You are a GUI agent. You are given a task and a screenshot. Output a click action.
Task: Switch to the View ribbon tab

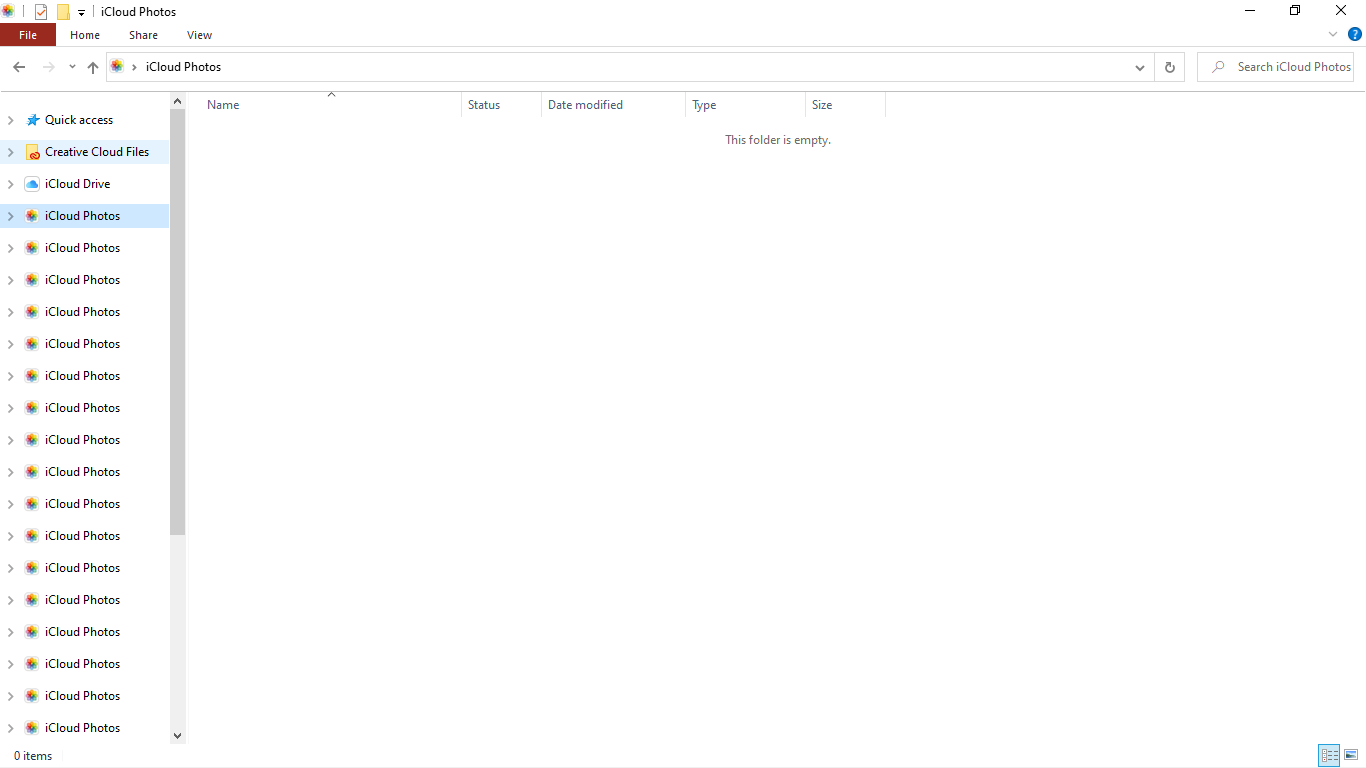199,35
